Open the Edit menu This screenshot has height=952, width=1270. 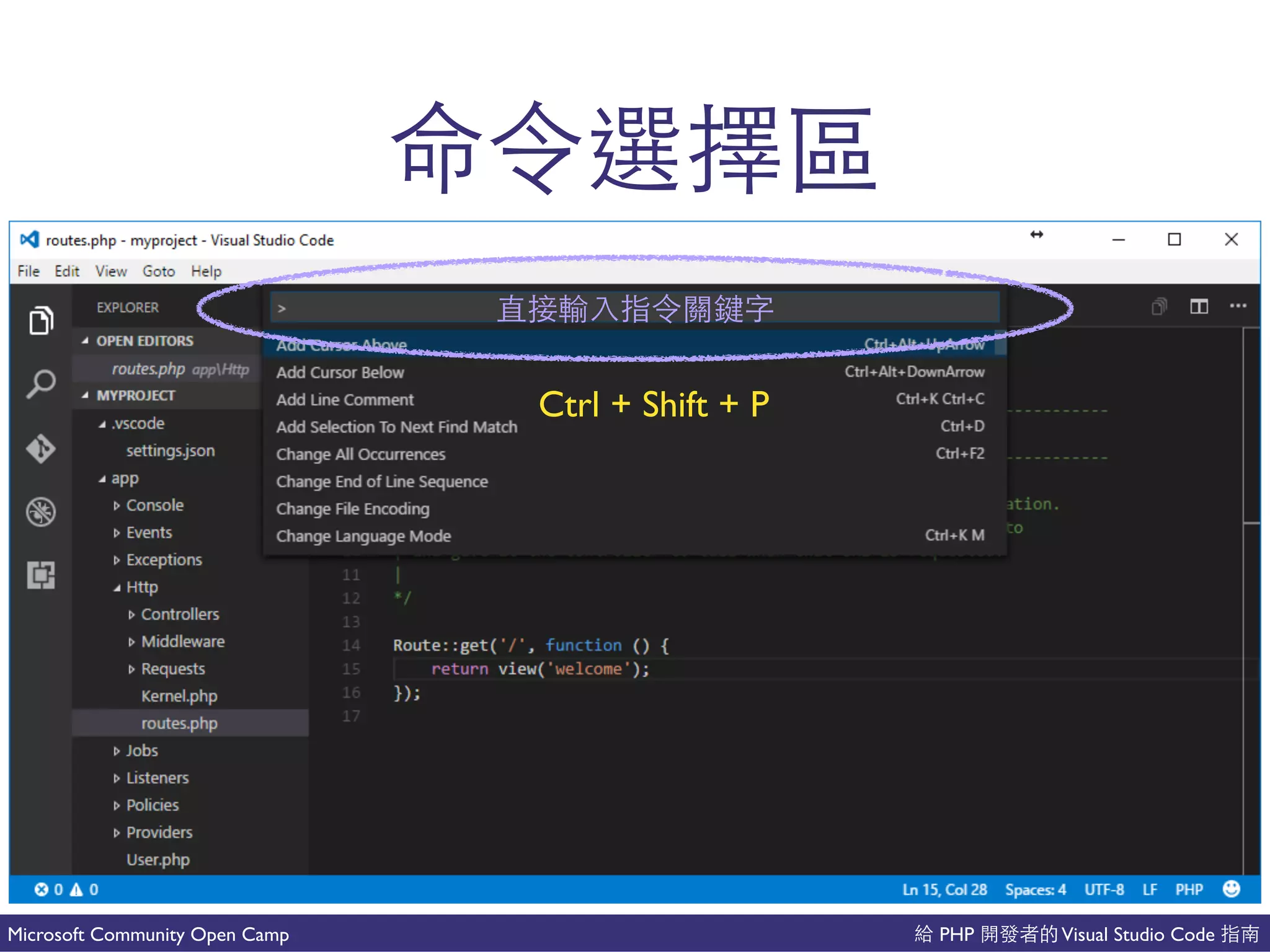point(67,271)
